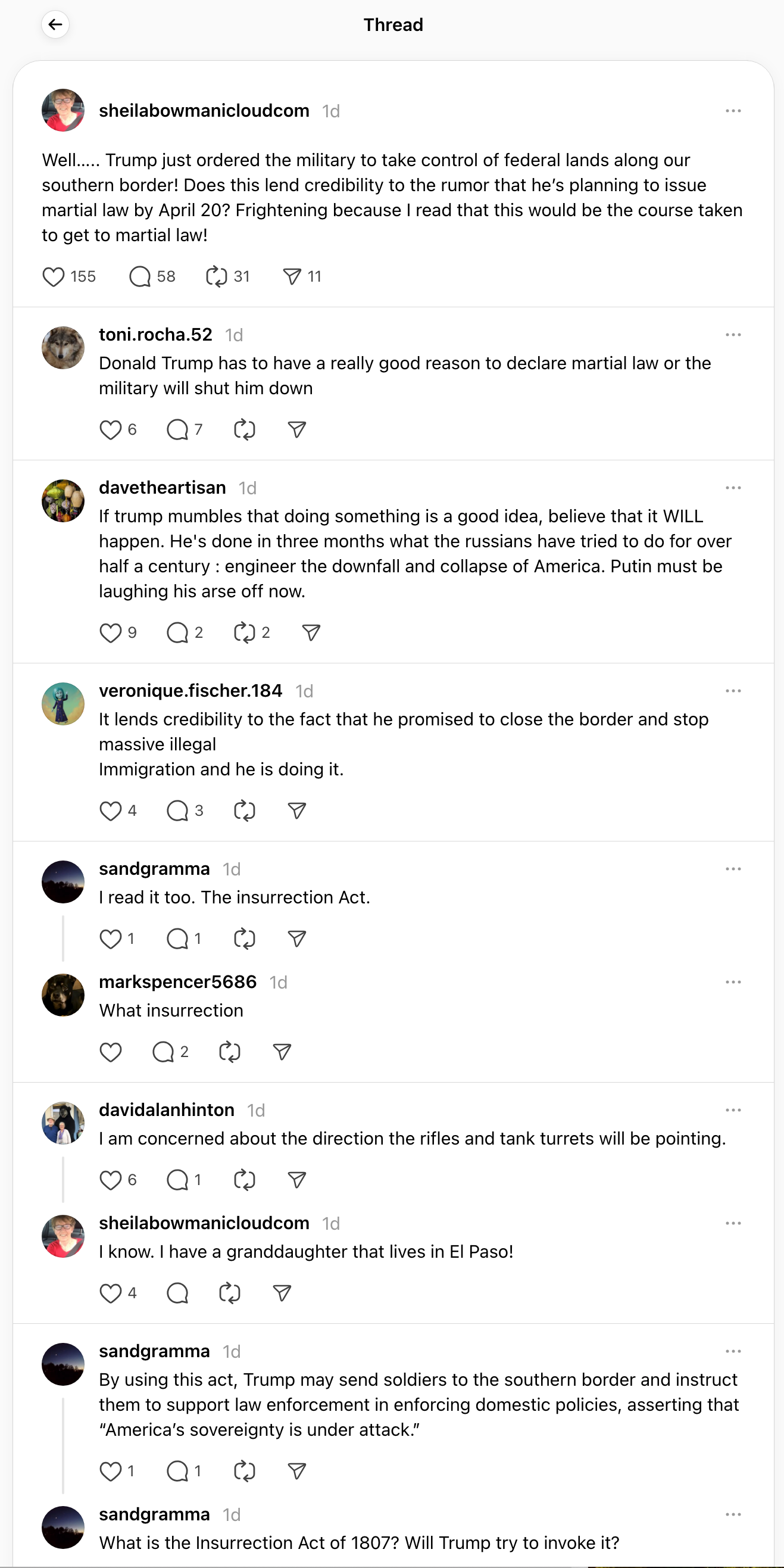The image size is (784, 1568).
Task: Open davidalanhinton's profile via username
Action: click(166, 1110)
